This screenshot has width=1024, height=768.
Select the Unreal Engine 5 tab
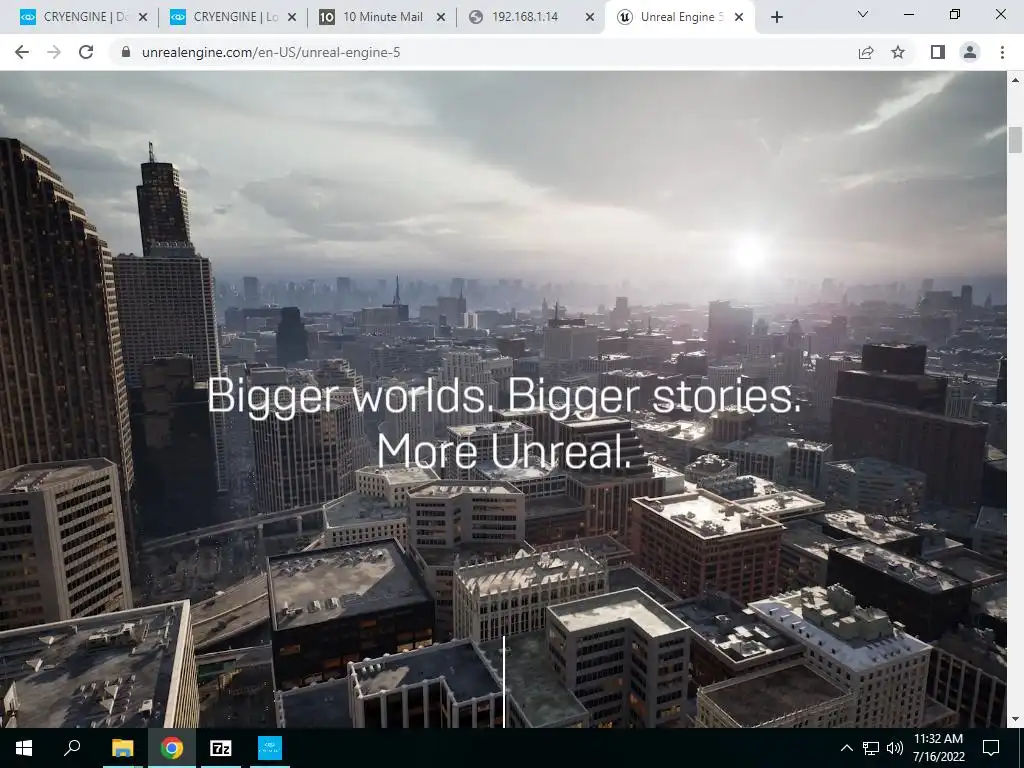tap(679, 18)
